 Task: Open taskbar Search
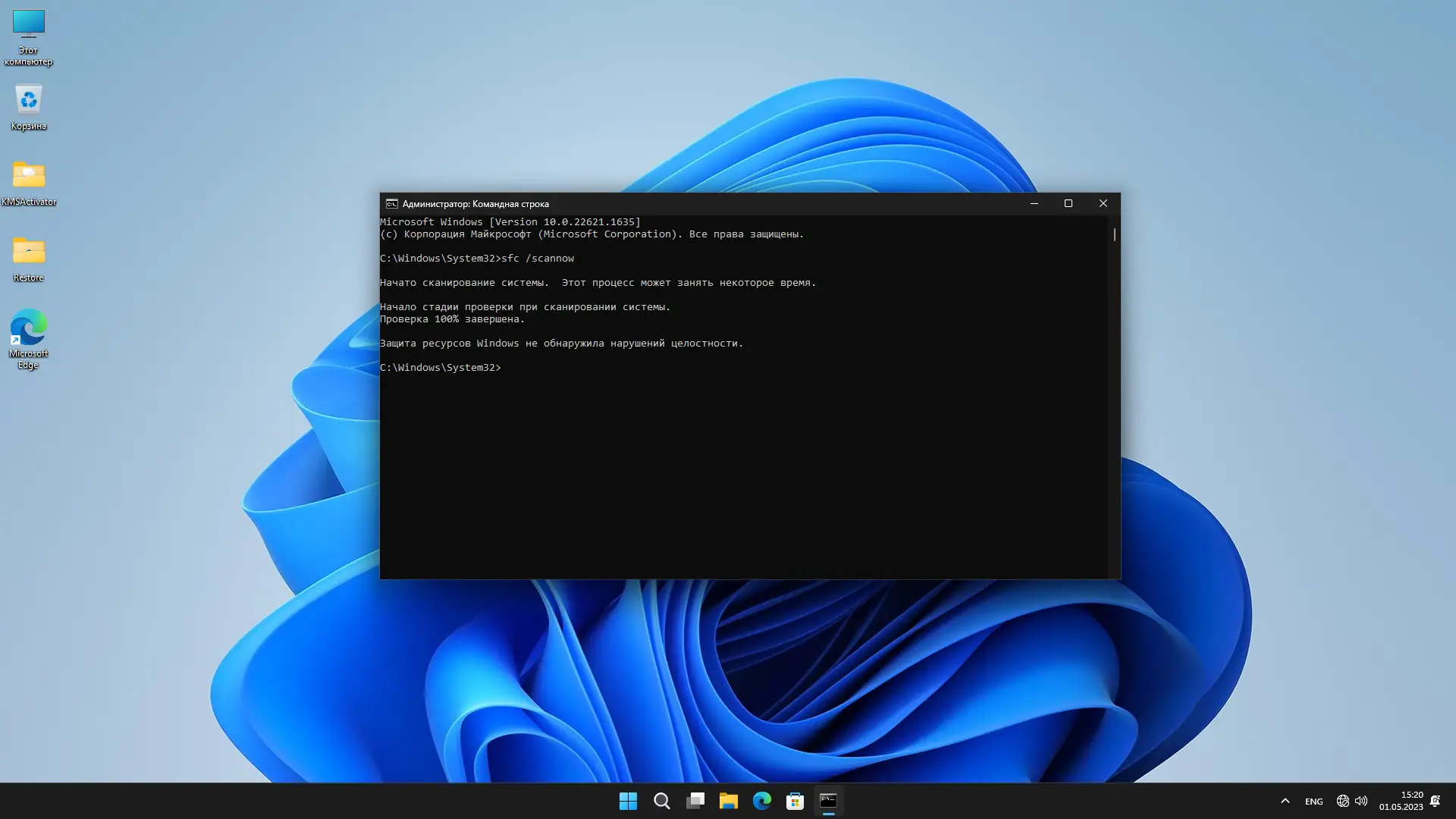(x=661, y=801)
